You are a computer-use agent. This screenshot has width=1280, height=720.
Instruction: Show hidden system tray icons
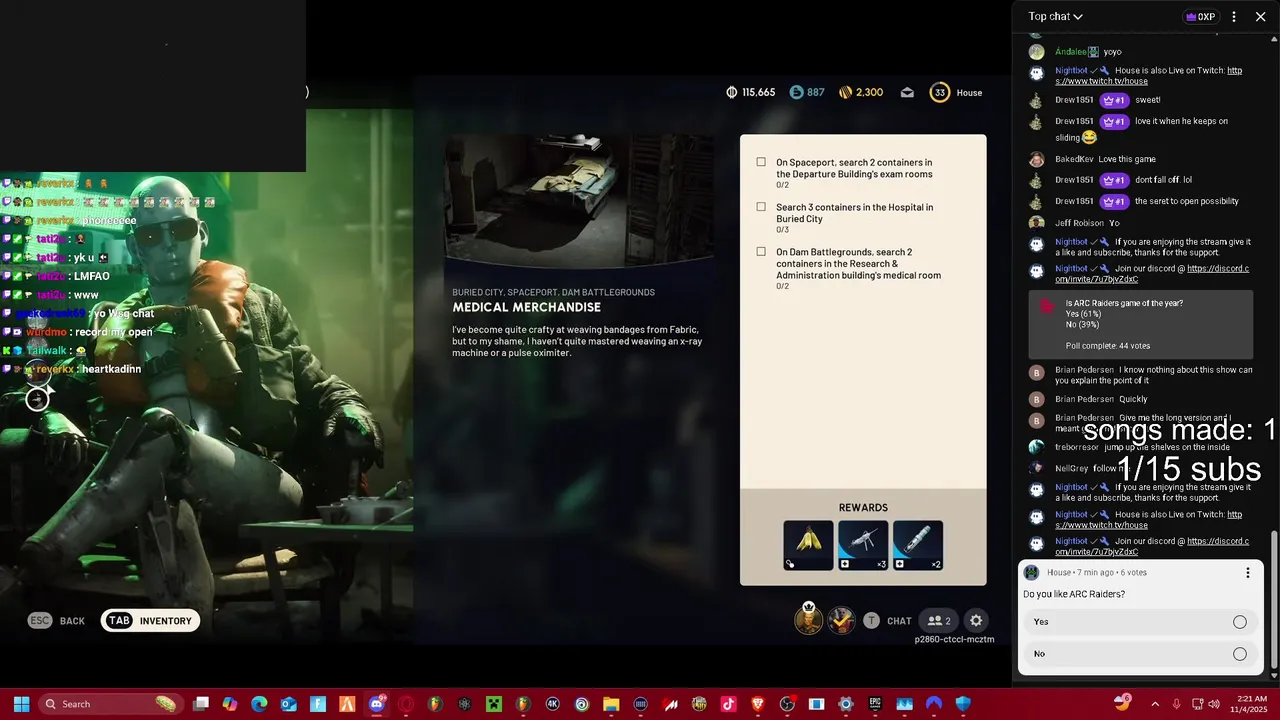pos(1155,704)
